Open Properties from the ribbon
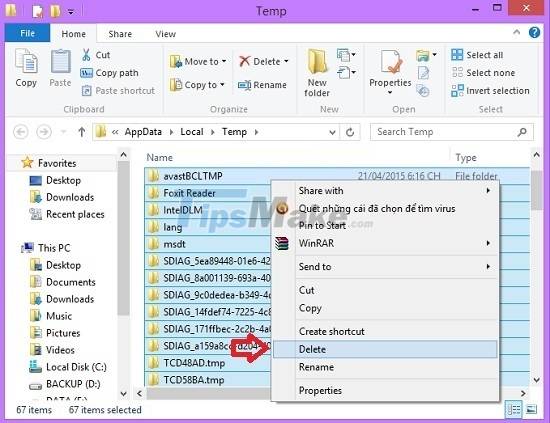This screenshot has width=550, height=423. (x=390, y=68)
